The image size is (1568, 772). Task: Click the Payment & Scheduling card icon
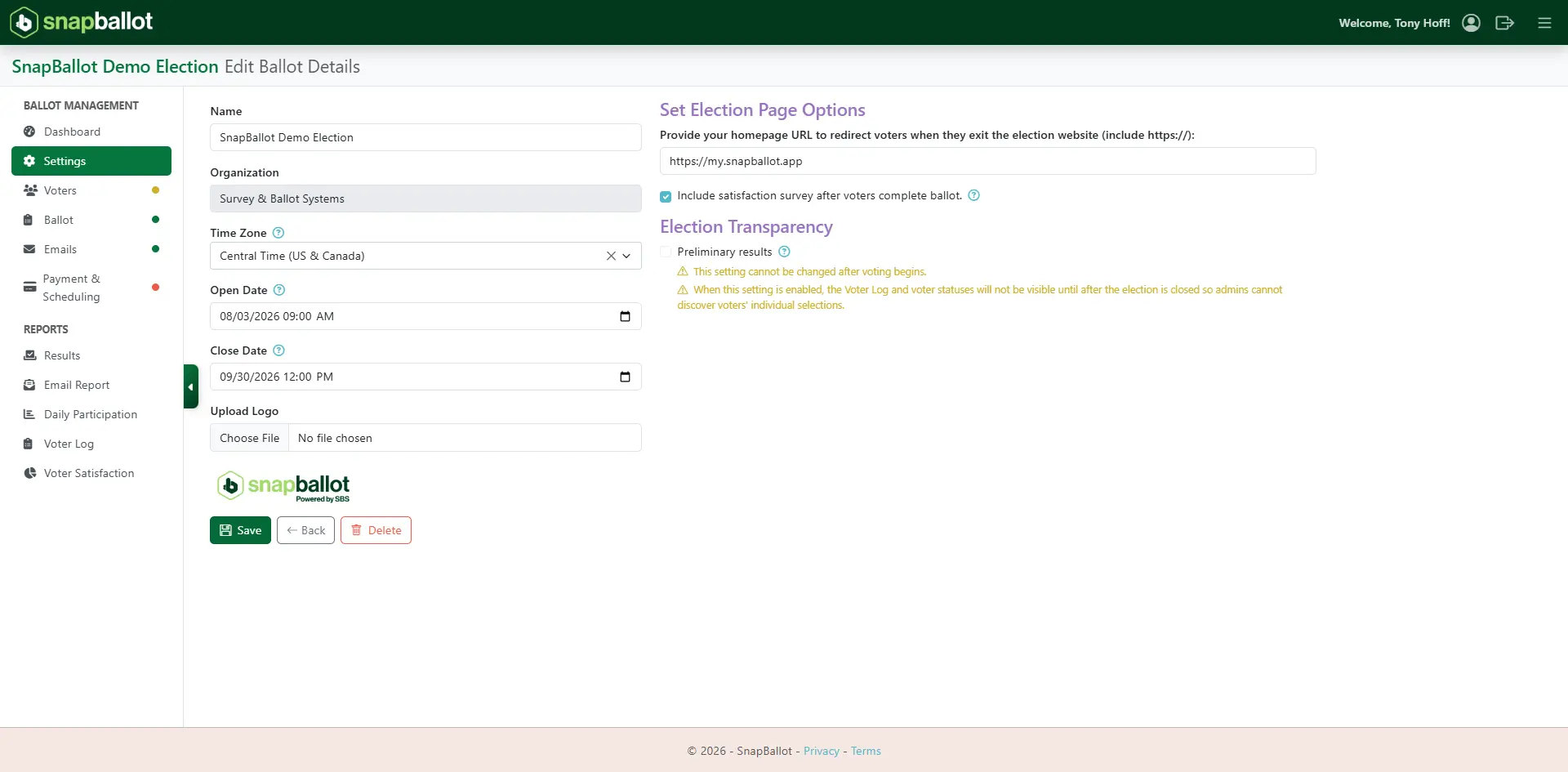(29, 288)
